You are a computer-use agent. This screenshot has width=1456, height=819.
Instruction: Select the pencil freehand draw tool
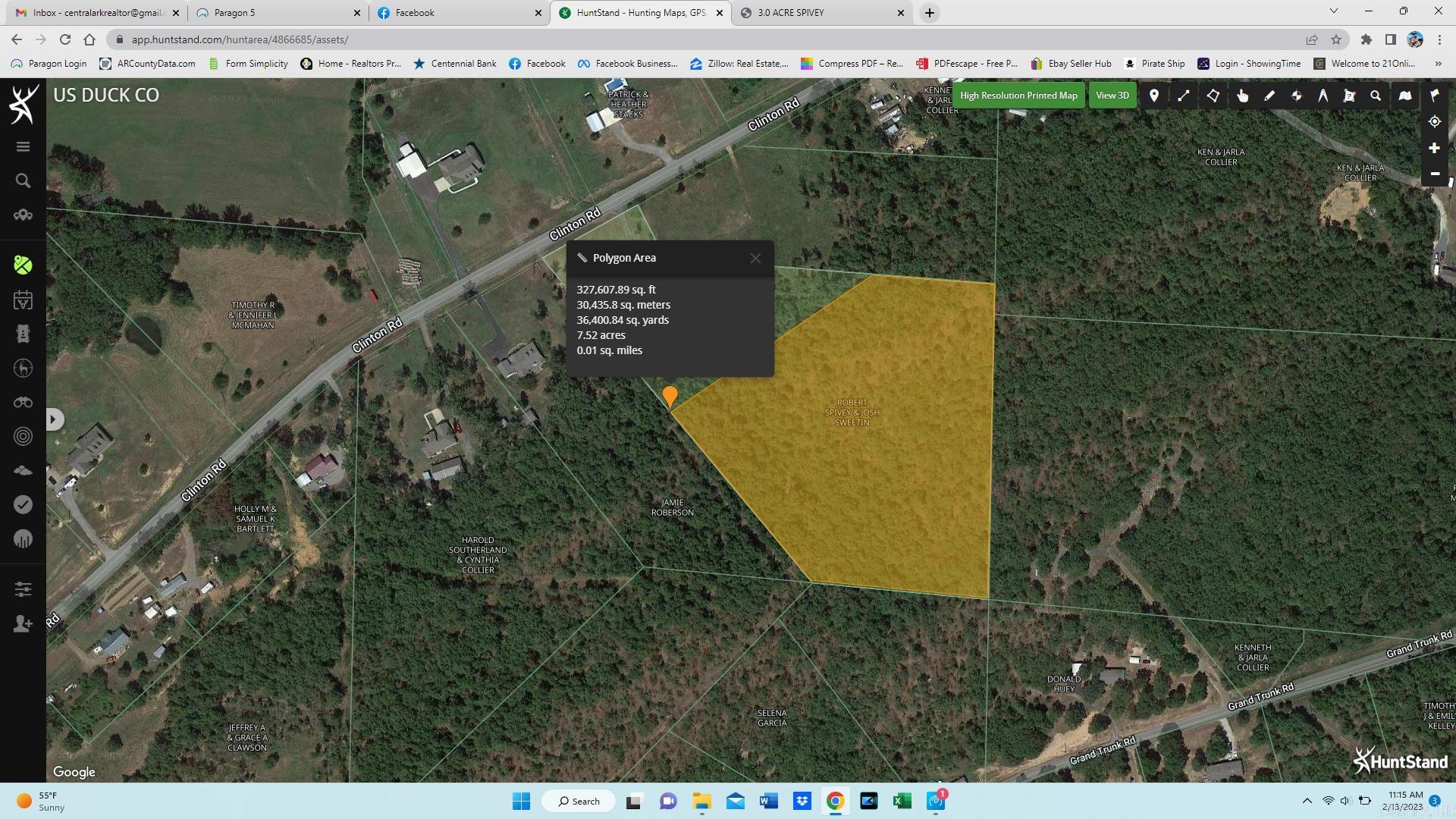pyautogui.click(x=1269, y=96)
